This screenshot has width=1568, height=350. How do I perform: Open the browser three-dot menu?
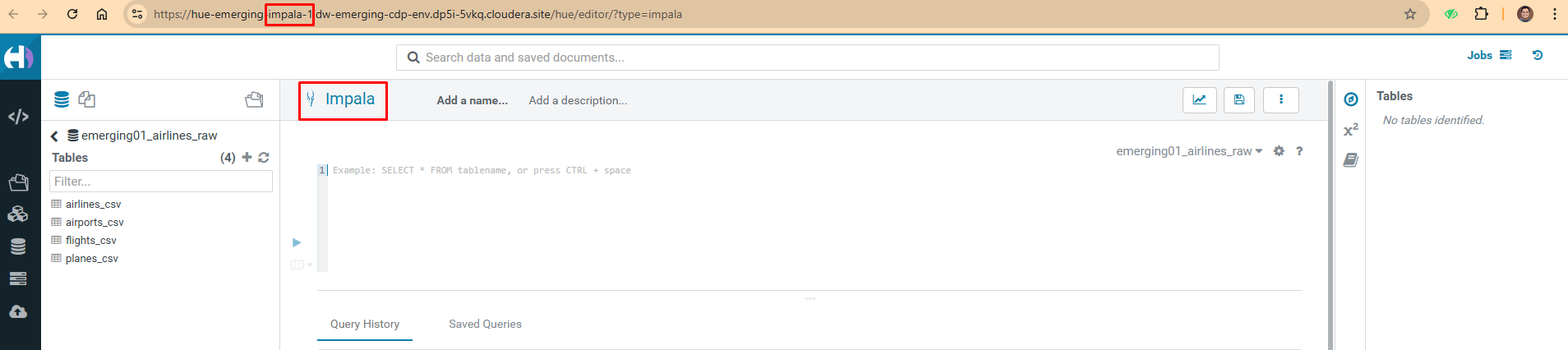[1555, 14]
